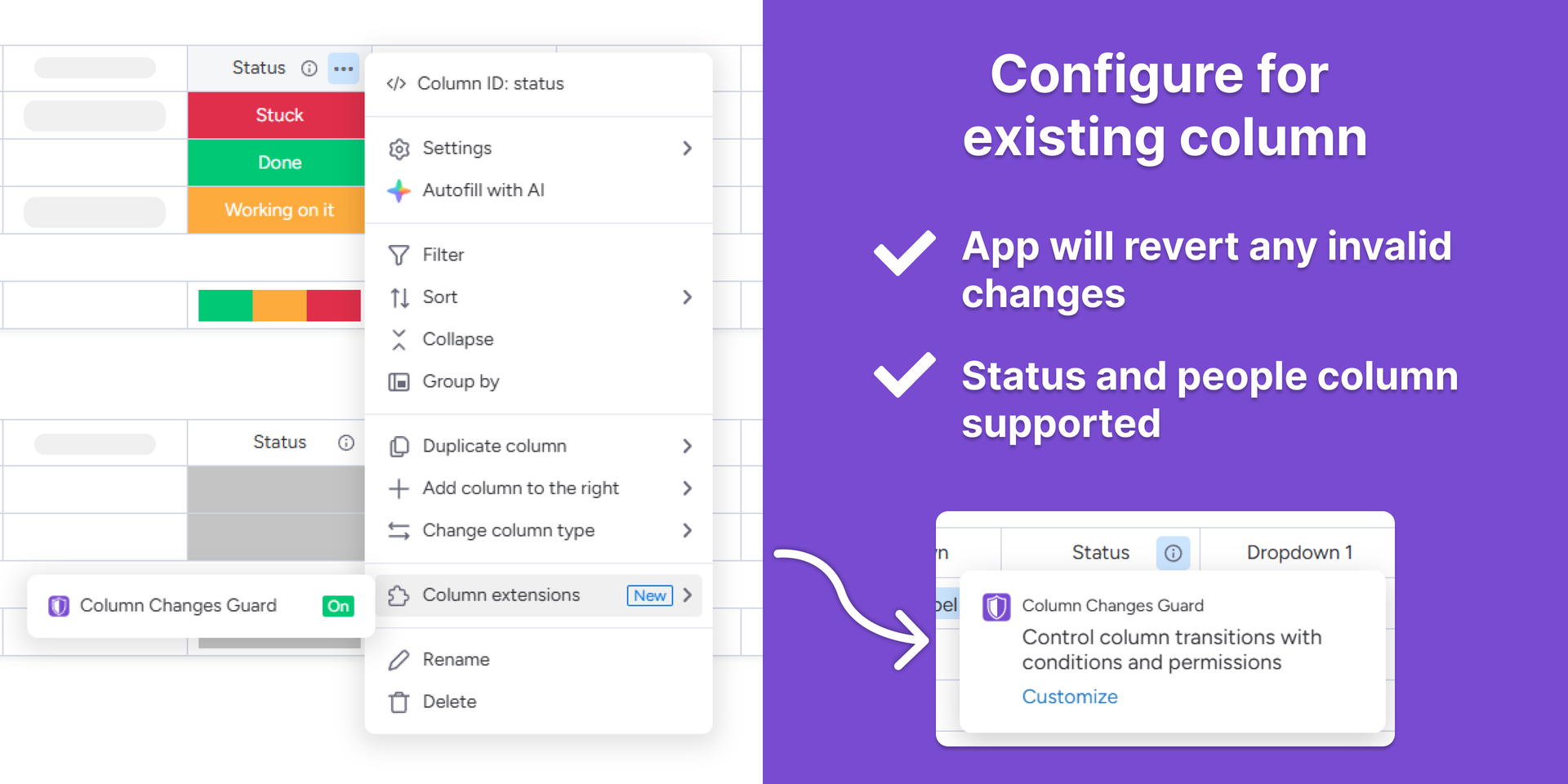Screen dimensions: 1568x784
Task: Open the Change column type submenu arrow
Action: click(687, 531)
